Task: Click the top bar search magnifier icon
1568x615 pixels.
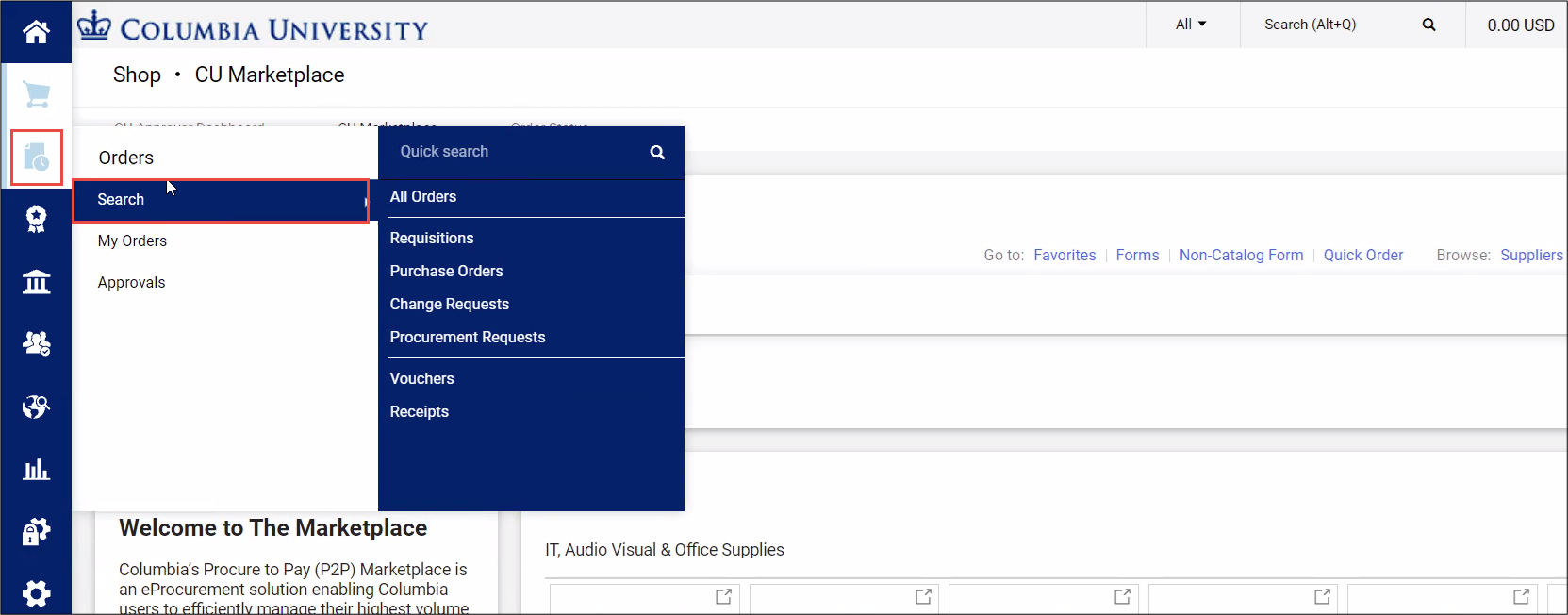Action: coord(1428,25)
